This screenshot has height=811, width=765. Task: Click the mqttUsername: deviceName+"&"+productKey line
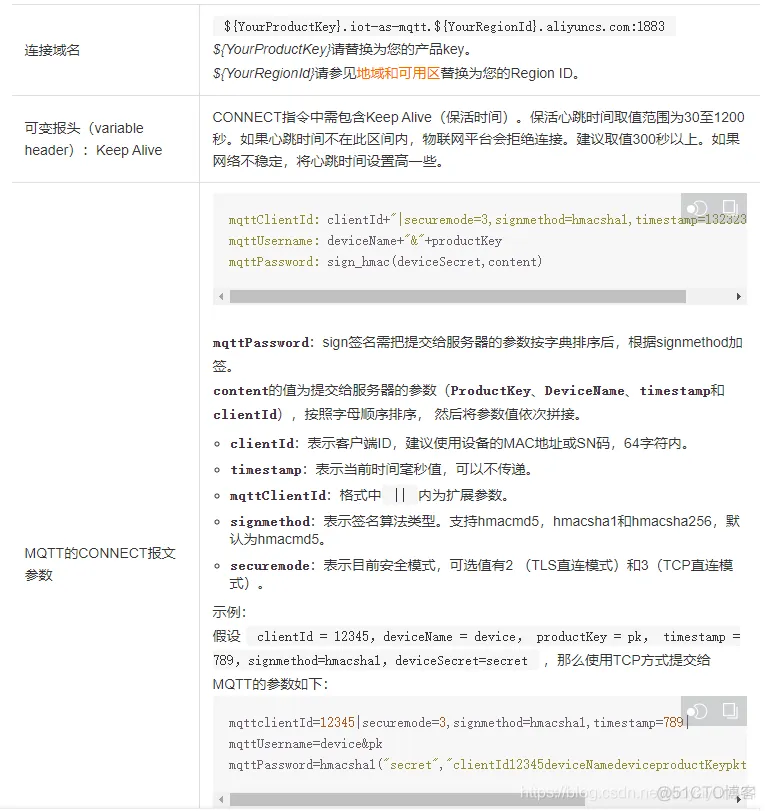[365, 241]
